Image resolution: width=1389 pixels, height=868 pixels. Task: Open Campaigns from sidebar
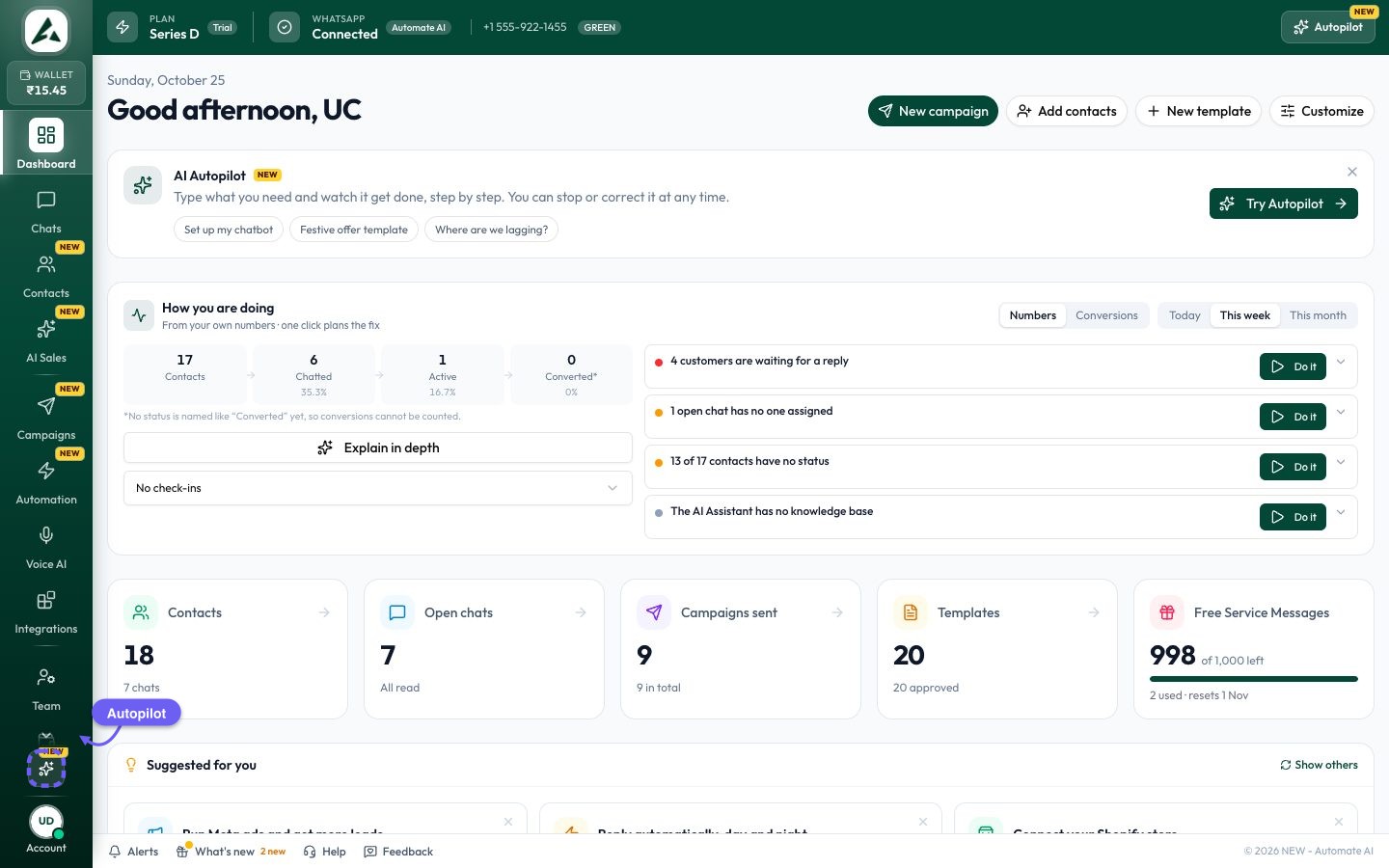(46, 418)
